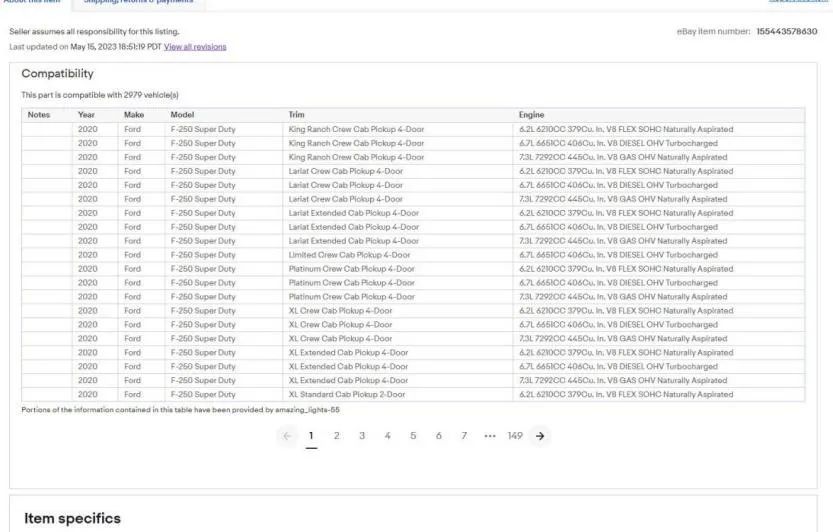This screenshot has width=833, height=532.
Task: Go to compatibility page 6
Action: pos(439,436)
